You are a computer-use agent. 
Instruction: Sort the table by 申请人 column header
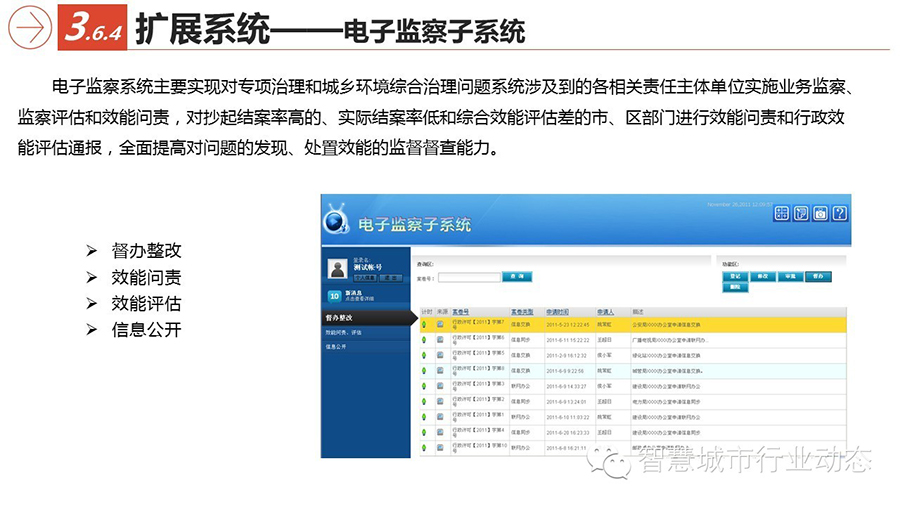(x=606, y=312)
